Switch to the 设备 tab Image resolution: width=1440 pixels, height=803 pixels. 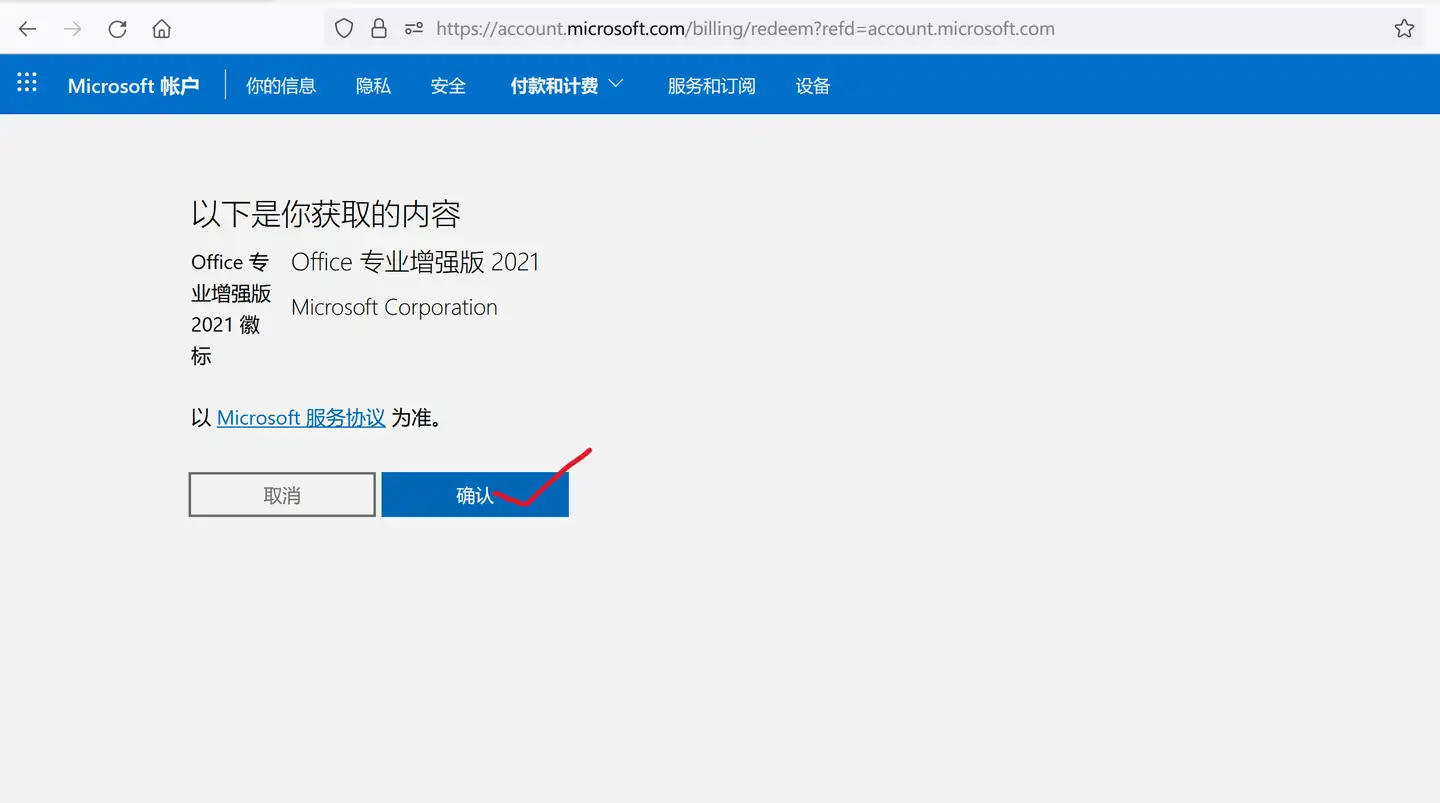click(813, 86)
